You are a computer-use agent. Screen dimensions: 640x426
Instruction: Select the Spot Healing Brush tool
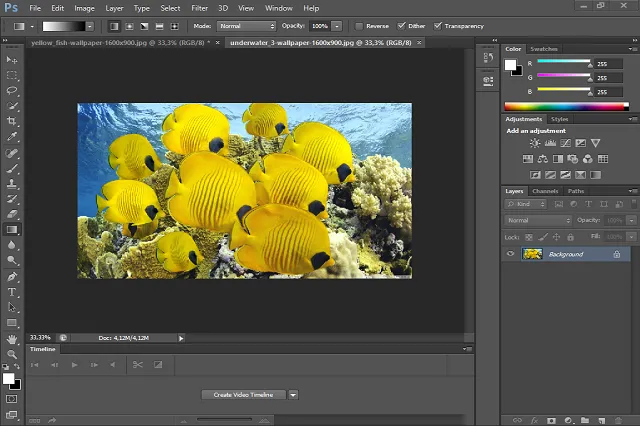(11, 153)
